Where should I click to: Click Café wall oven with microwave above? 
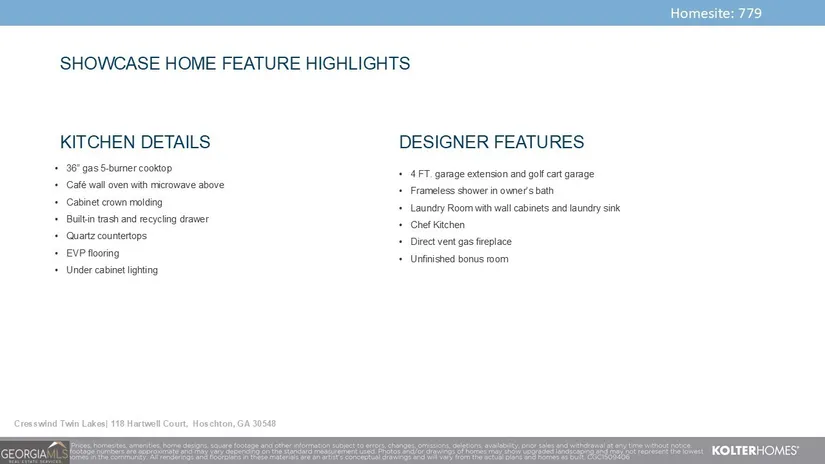[145, 185]
